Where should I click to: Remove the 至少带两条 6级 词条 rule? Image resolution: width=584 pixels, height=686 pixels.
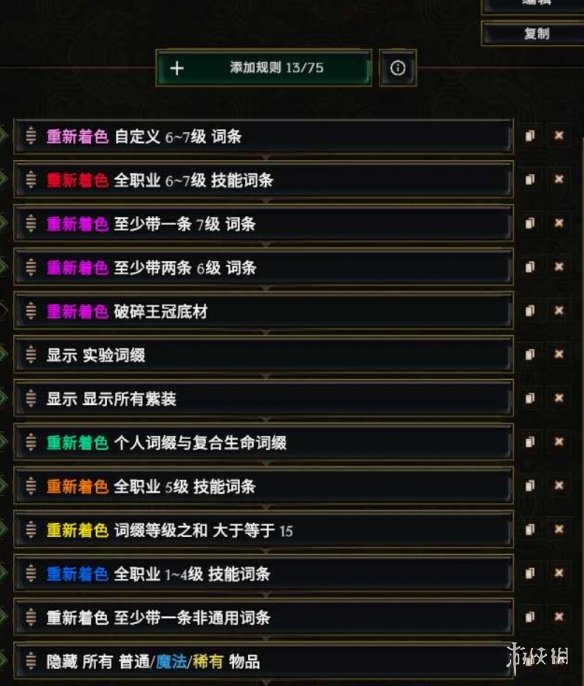point(559,267)
